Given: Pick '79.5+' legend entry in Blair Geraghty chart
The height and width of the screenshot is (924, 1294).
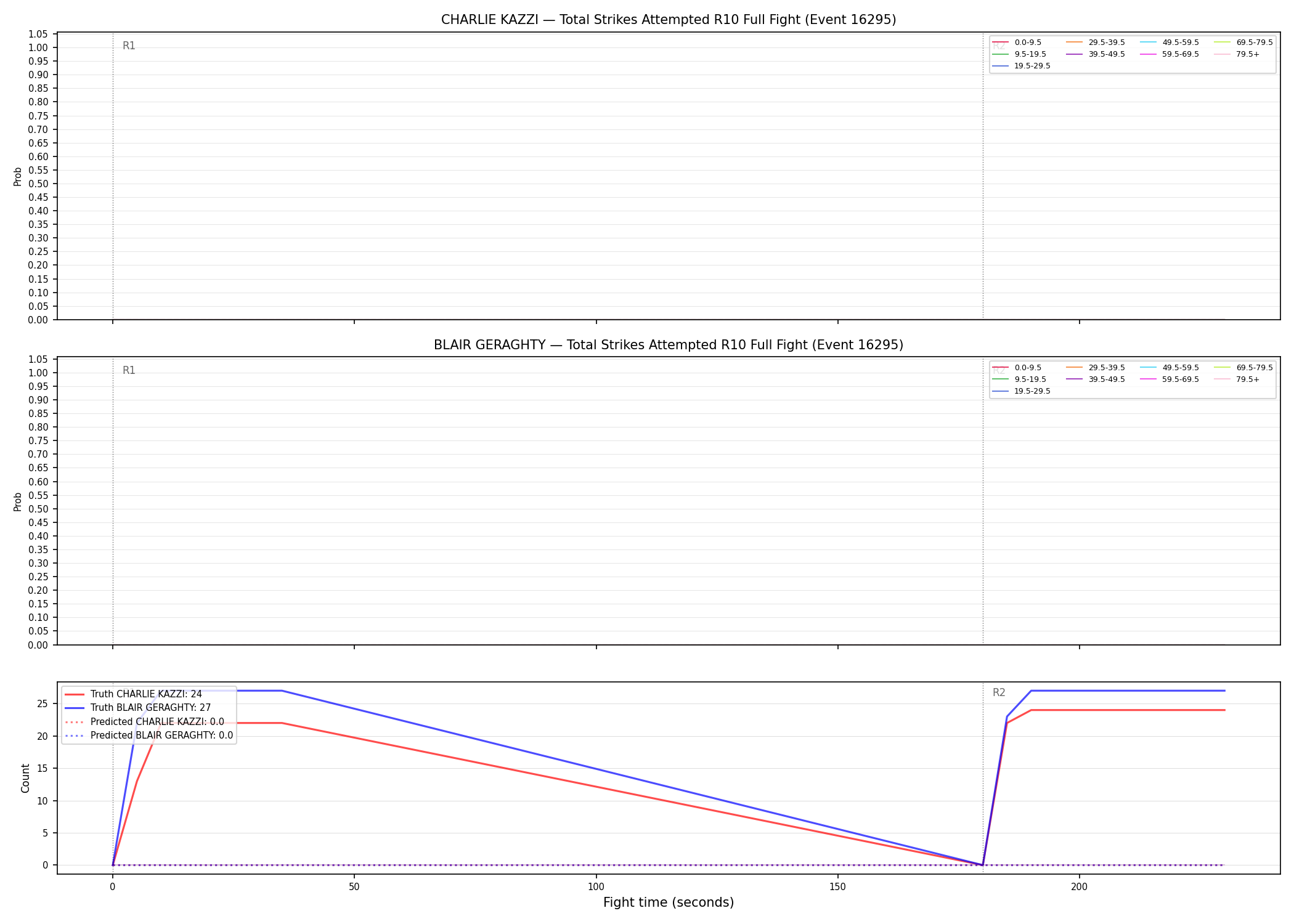Looking at the screenshot, I should point(1237,379).
